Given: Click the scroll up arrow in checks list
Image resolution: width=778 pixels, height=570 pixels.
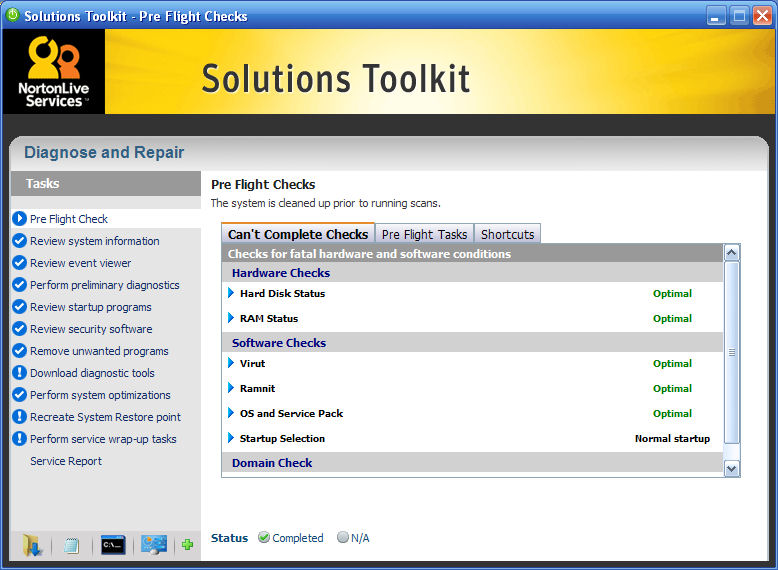Looking at the screenshot, I should [731, 253].
